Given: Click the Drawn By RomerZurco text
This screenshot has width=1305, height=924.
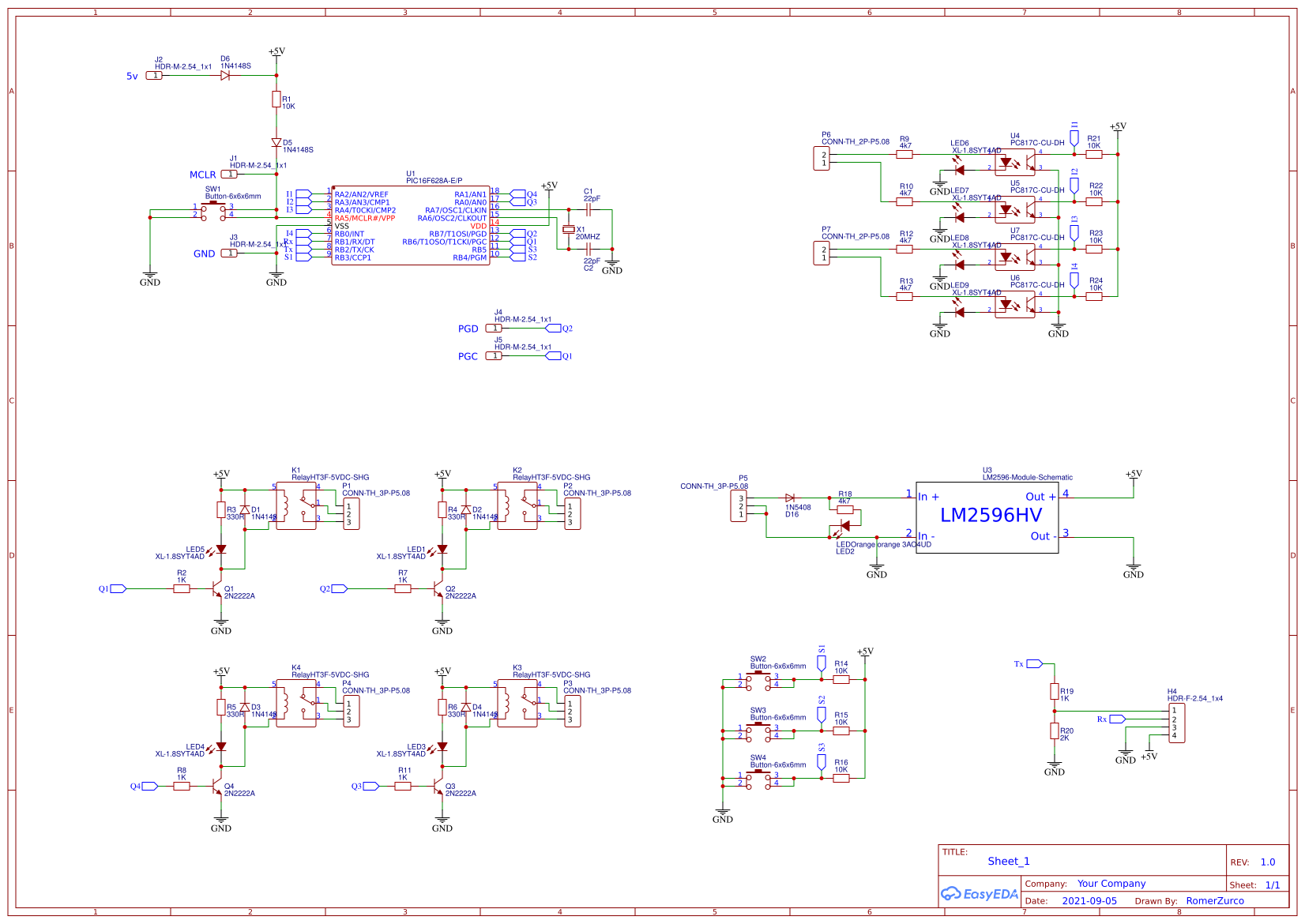Looking at the screenshot, I should tap(1214, 900).
